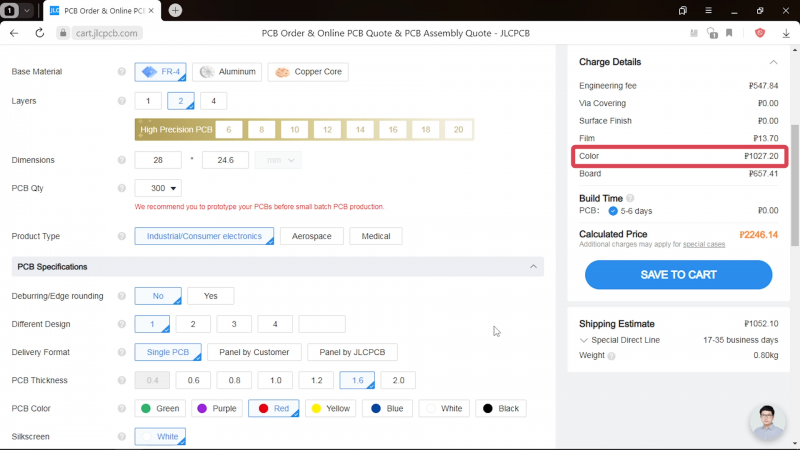Image resolution: width=800 pixels, height=450 pixels.
Task: Click the empty Different Design input box
Action: click(322, 324)
